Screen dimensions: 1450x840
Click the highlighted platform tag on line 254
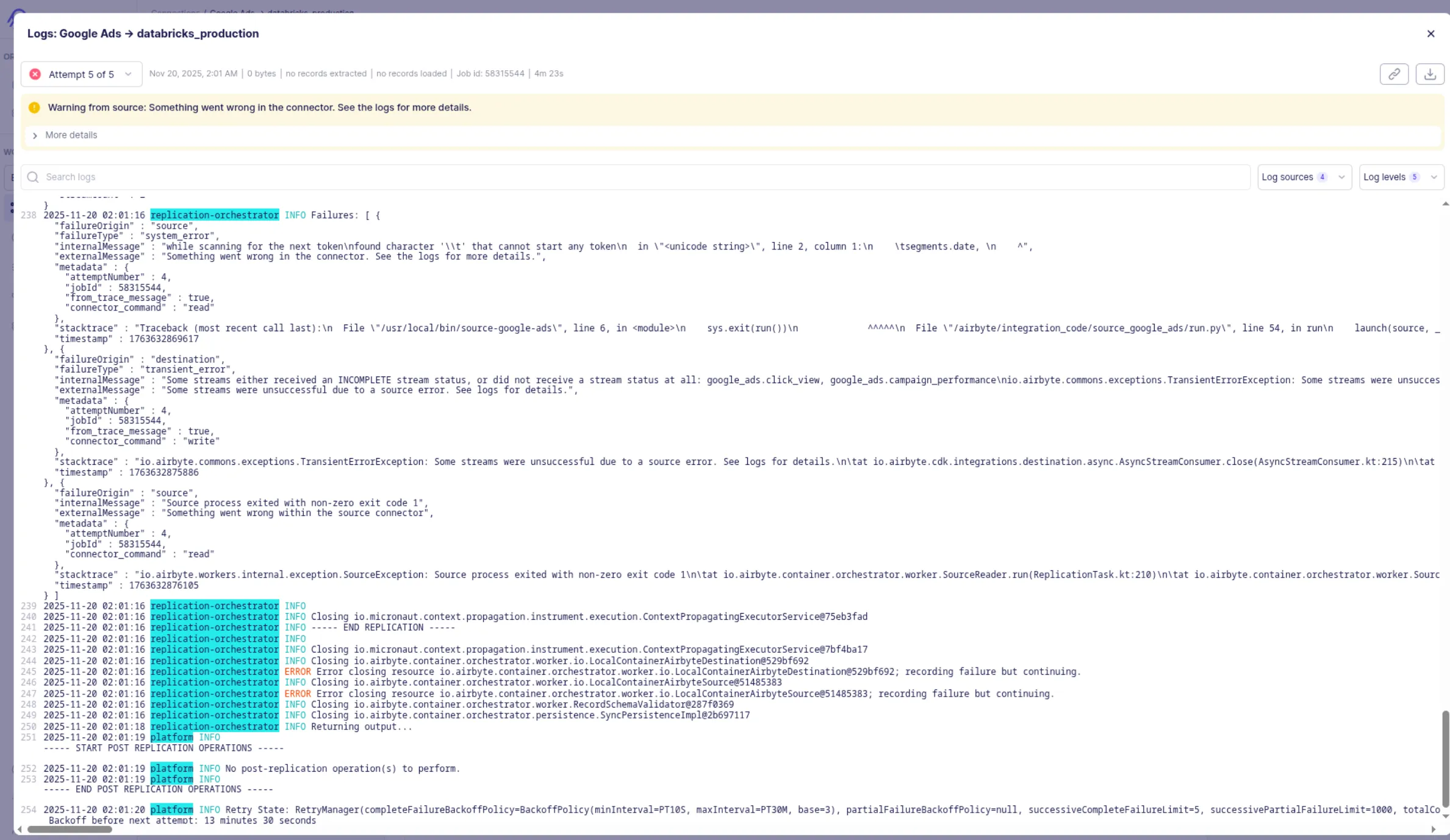pyautogui.click(x=171, y=809)
